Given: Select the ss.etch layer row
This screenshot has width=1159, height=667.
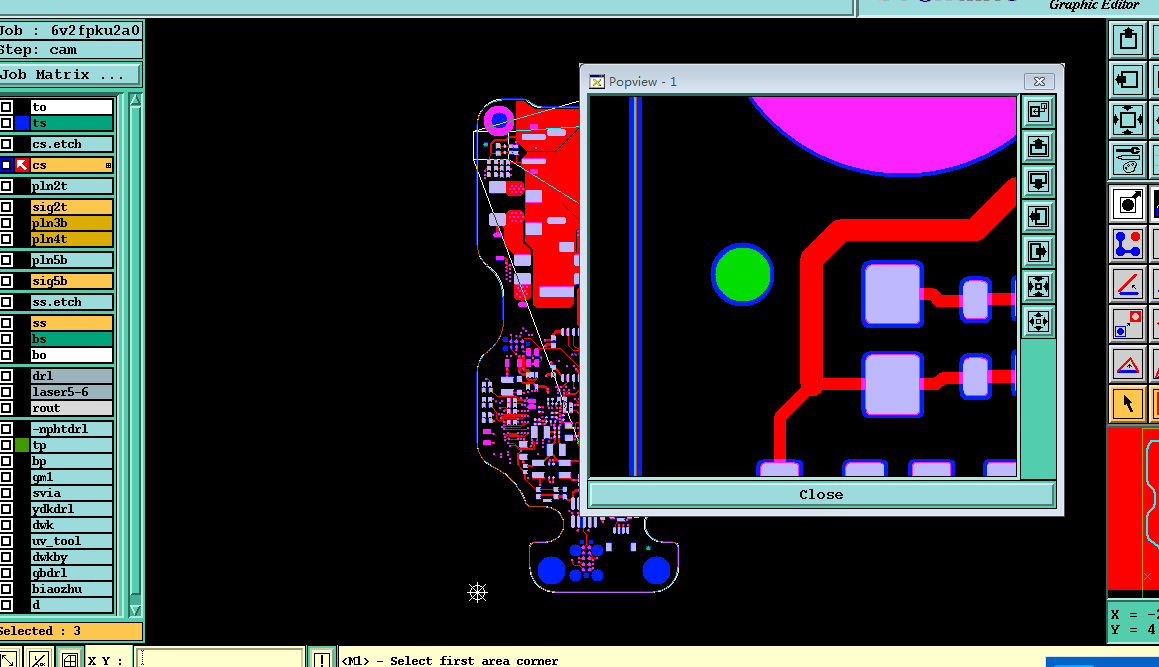Looking at the screenshot, I should tap(71, 302).
